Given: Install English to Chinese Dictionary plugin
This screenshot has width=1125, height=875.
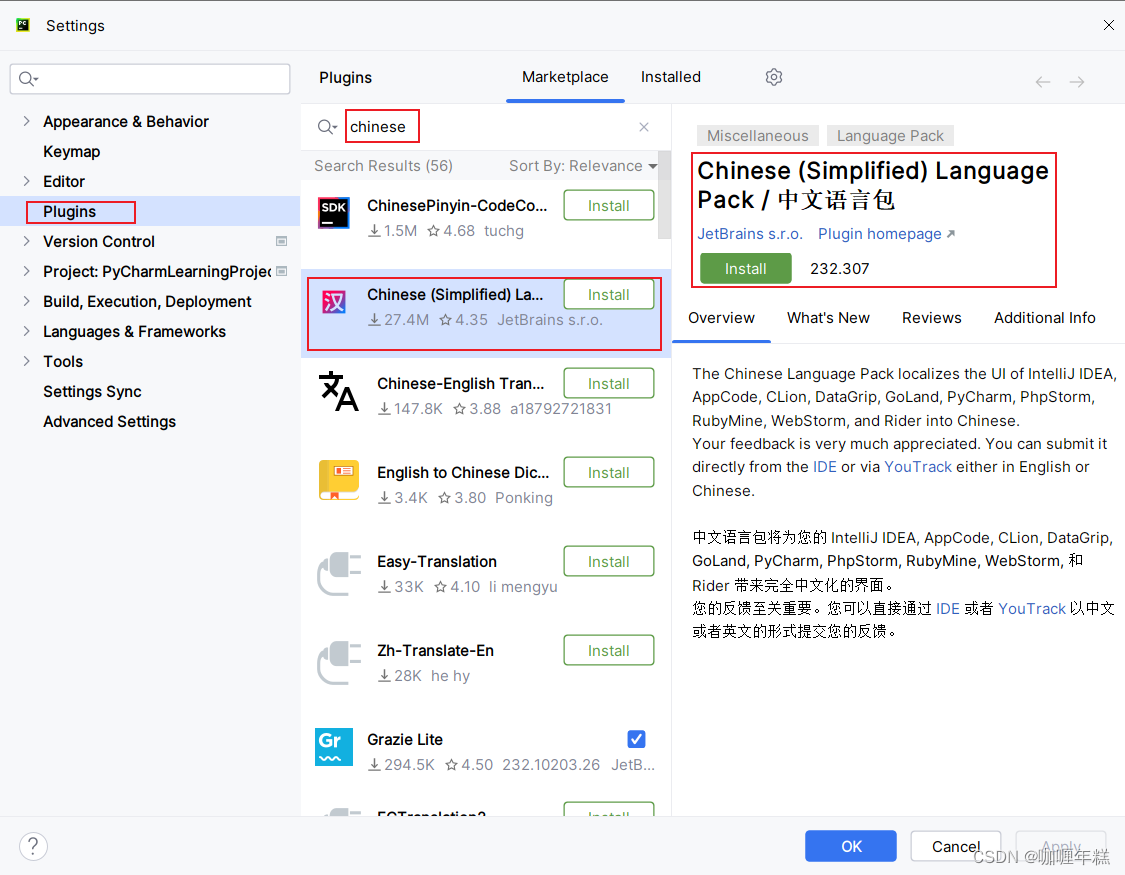Looking at the screenshot, I should pos(608,473).
